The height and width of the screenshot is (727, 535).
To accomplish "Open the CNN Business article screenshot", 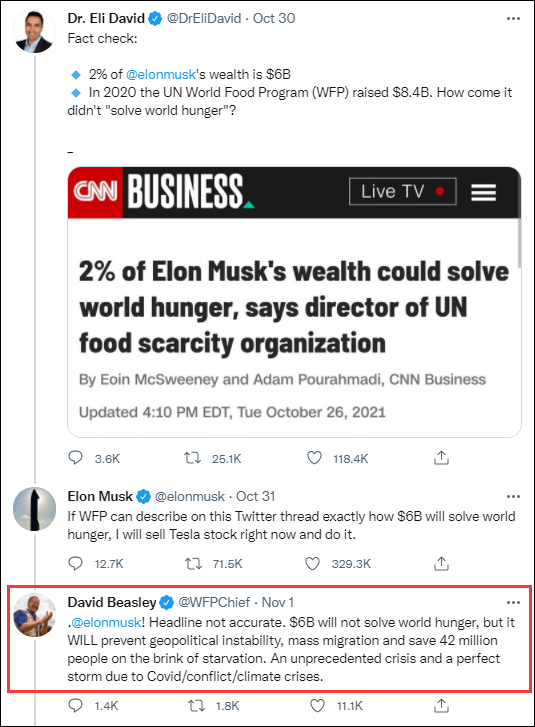I will (294, 302).
